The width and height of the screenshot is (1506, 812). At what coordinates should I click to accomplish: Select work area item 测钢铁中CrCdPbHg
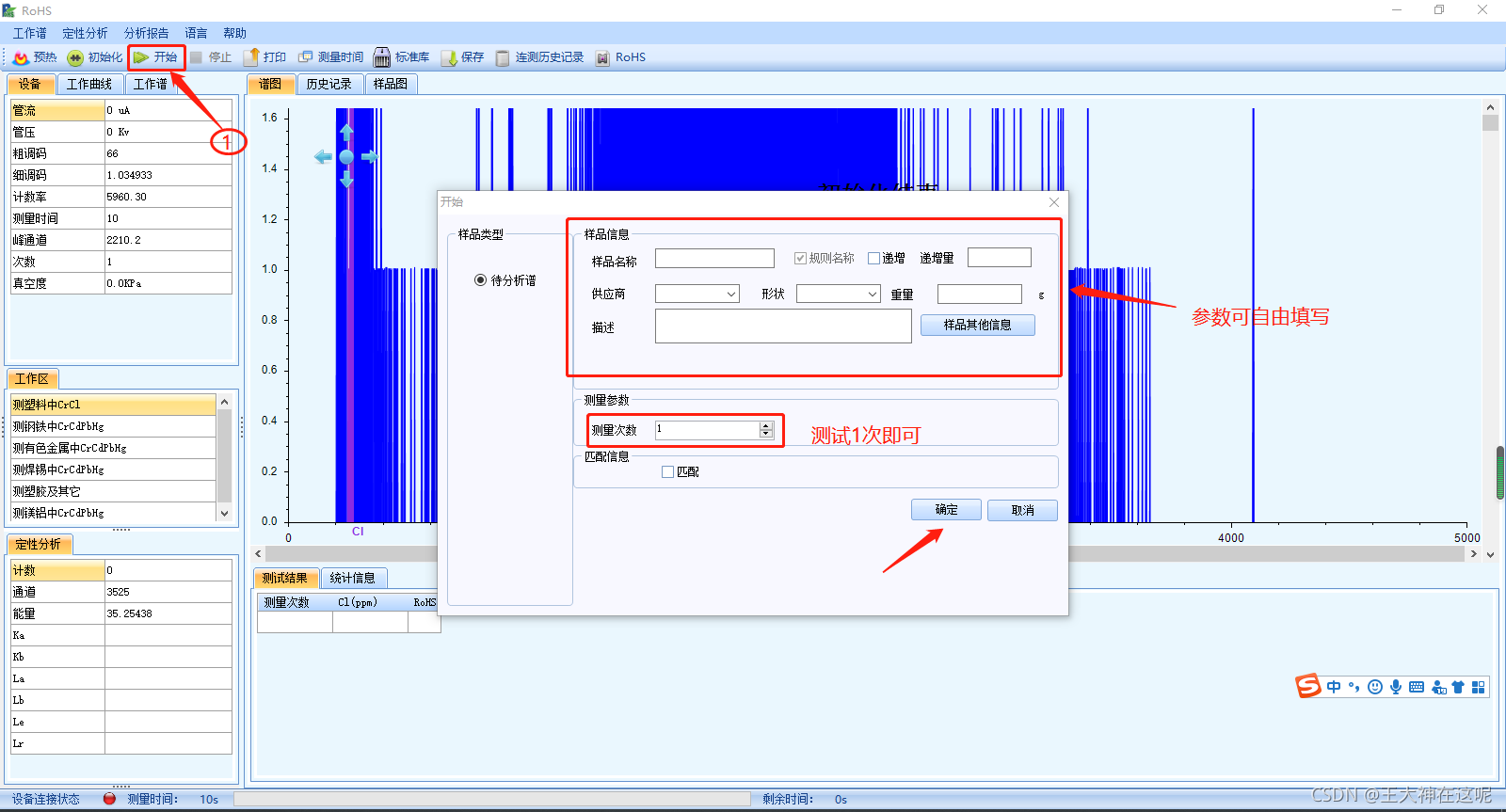click(x=113, y=426)
